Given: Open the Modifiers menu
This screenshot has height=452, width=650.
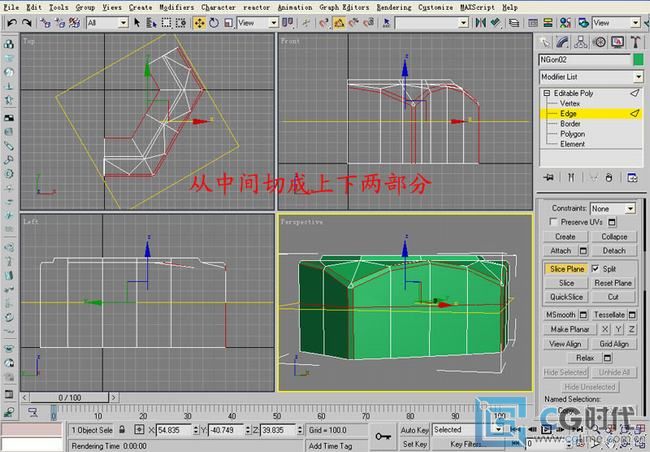Looking at the screenshot, I should [x=177, y=7].
